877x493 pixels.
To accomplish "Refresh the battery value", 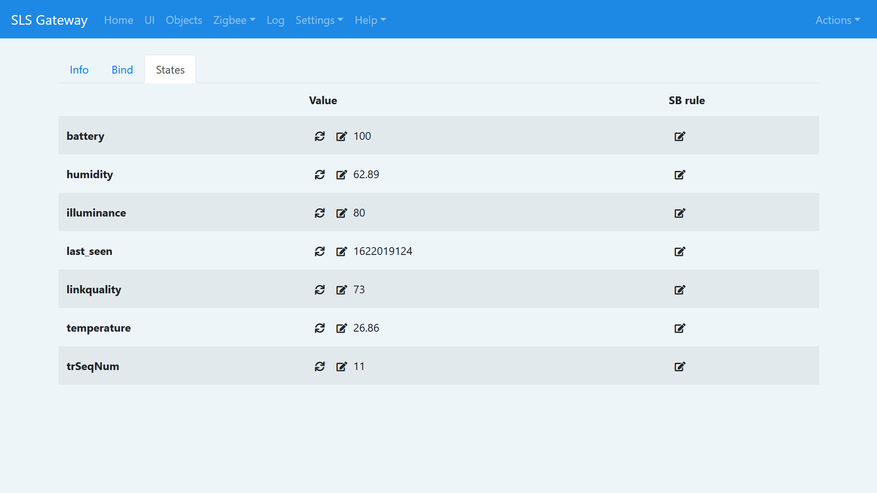I will (320, 136).
